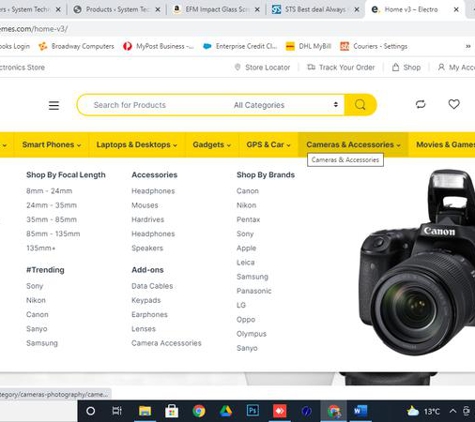This screenshot has height=422, width=475.
Task: Open Task View in the taskbar
Action: point(117,411)
